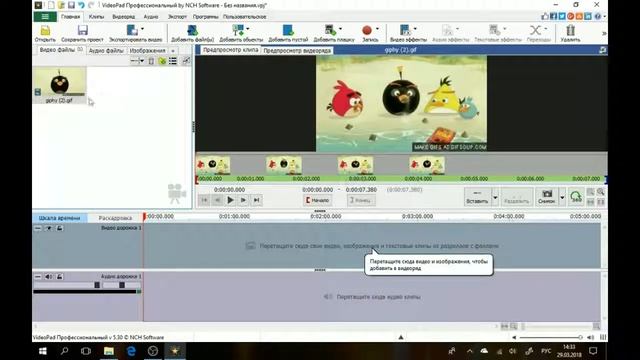Mute the Аудио дорожка 1 speaker
This screenshot has height=360, width=640.
click(x=49, y=277)
